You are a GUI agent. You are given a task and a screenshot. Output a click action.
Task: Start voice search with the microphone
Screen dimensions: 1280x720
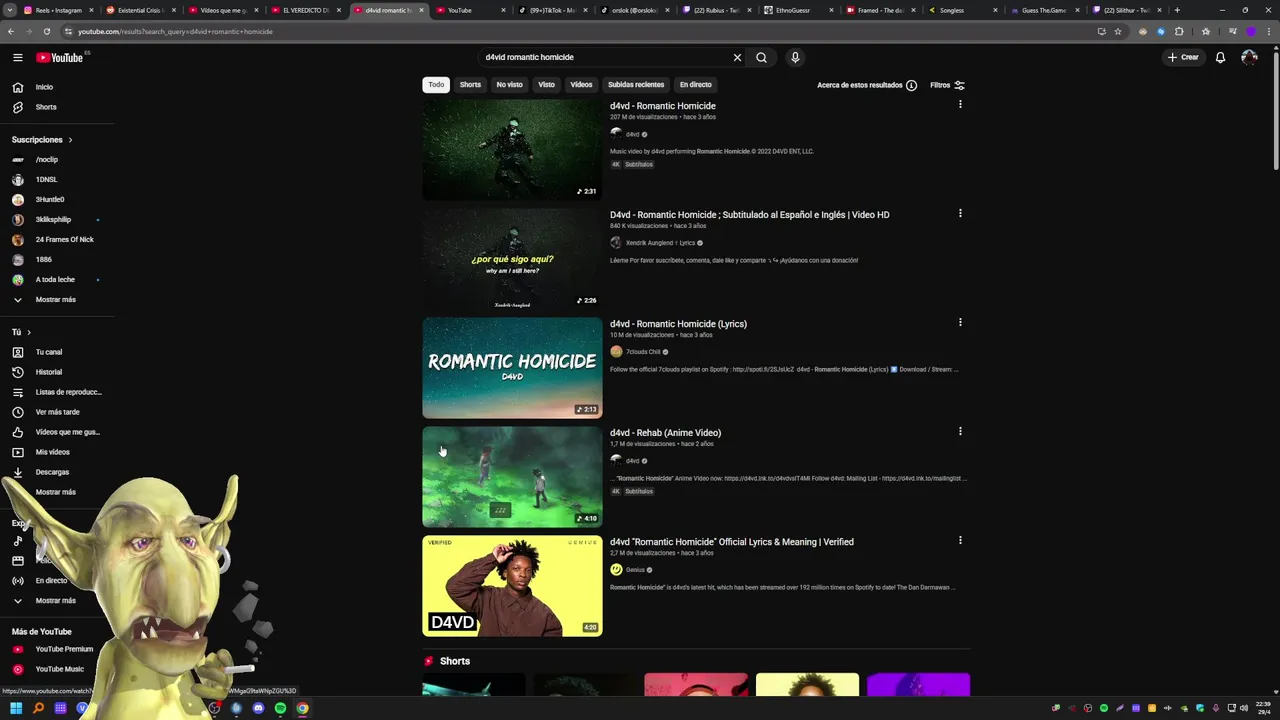(795, 57)
